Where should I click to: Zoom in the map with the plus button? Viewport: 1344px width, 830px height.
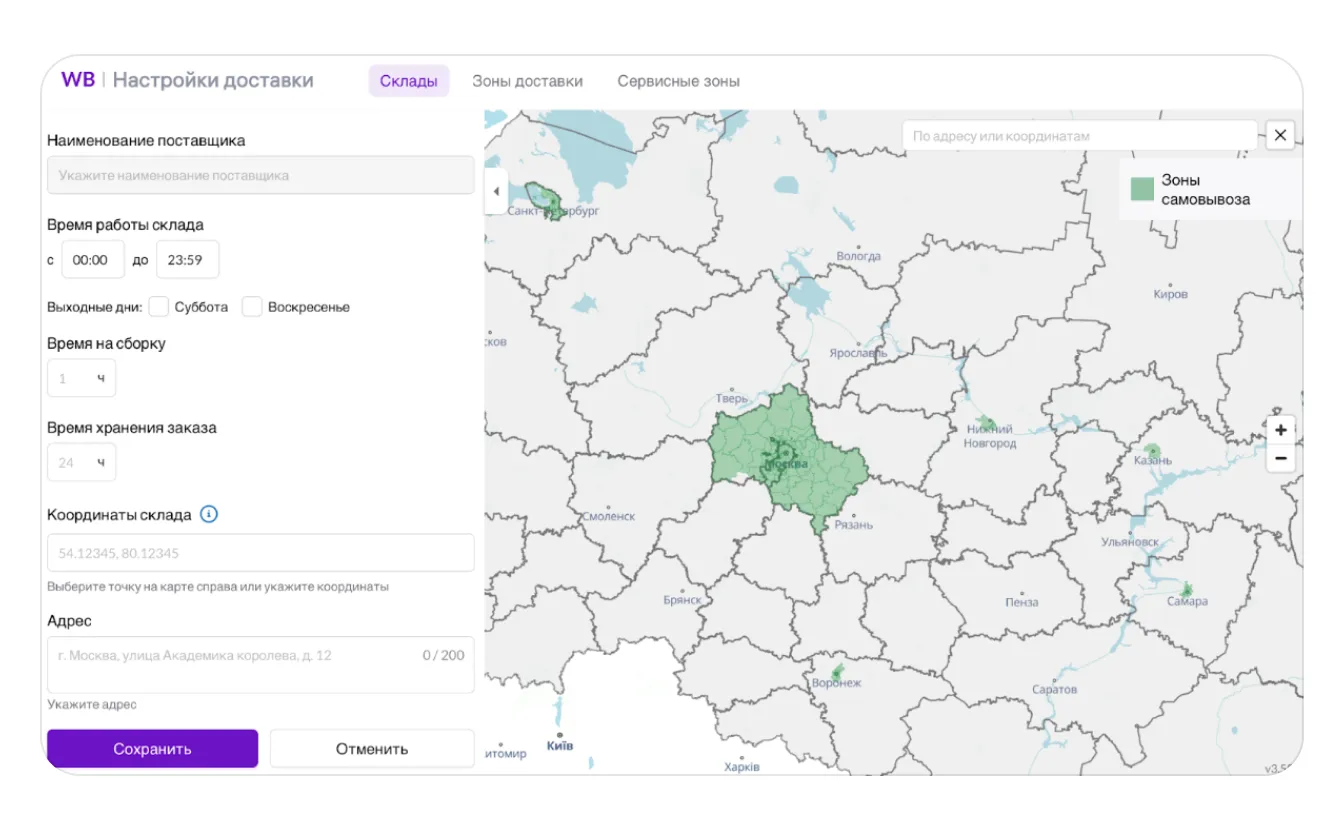click(x=1281, y=430)
